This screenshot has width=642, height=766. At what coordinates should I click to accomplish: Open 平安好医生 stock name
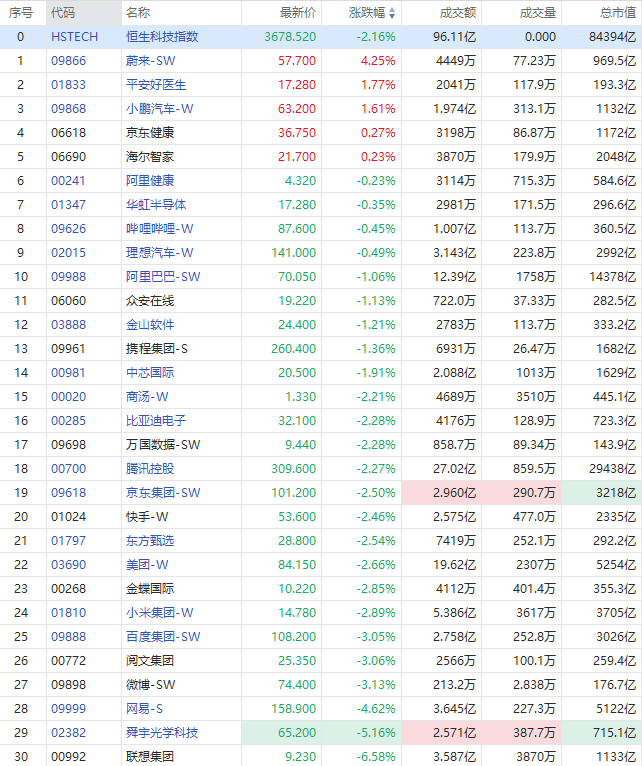tap(156, 85)
